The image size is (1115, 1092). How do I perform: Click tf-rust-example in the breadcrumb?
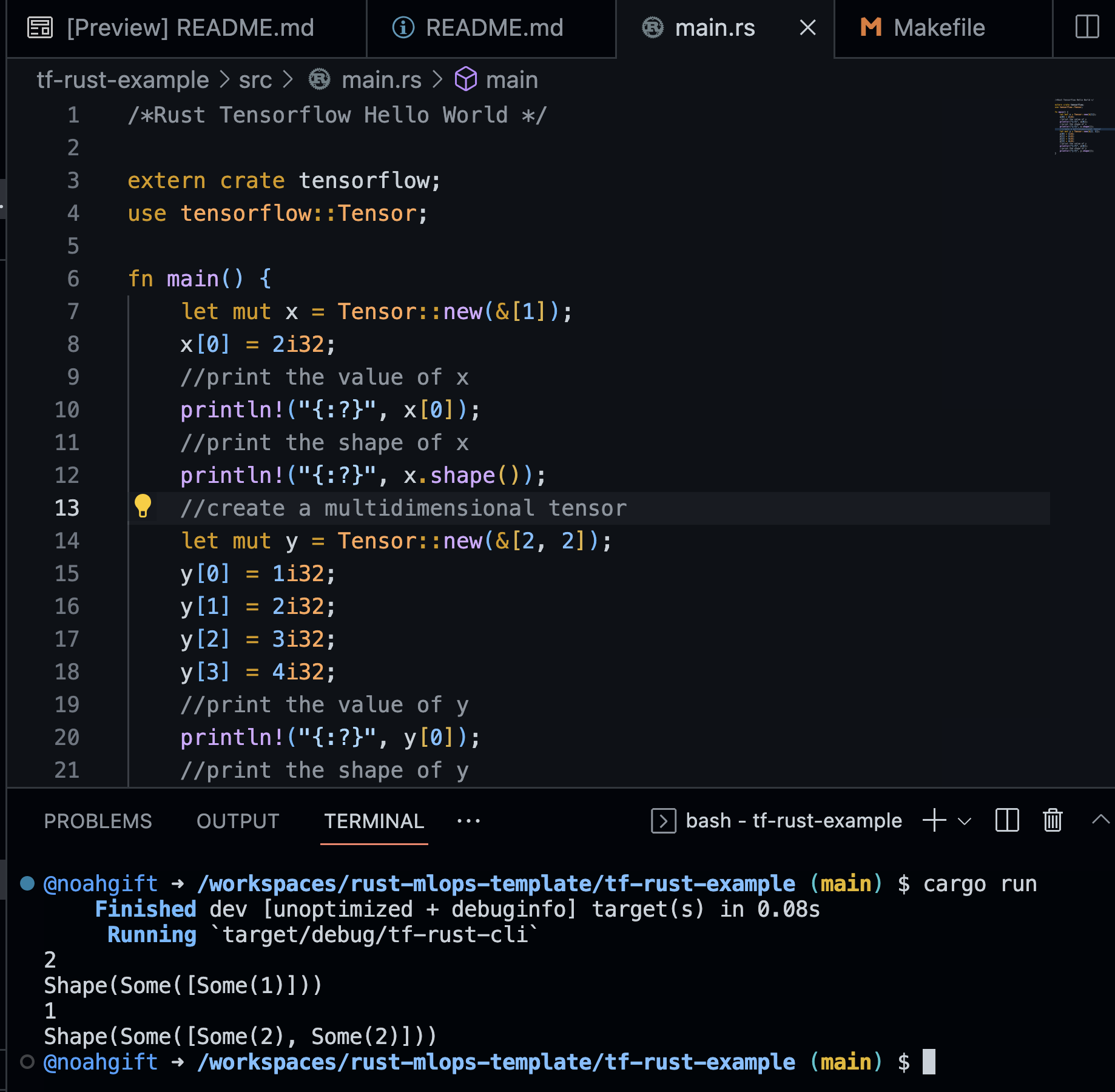point(123,80)
